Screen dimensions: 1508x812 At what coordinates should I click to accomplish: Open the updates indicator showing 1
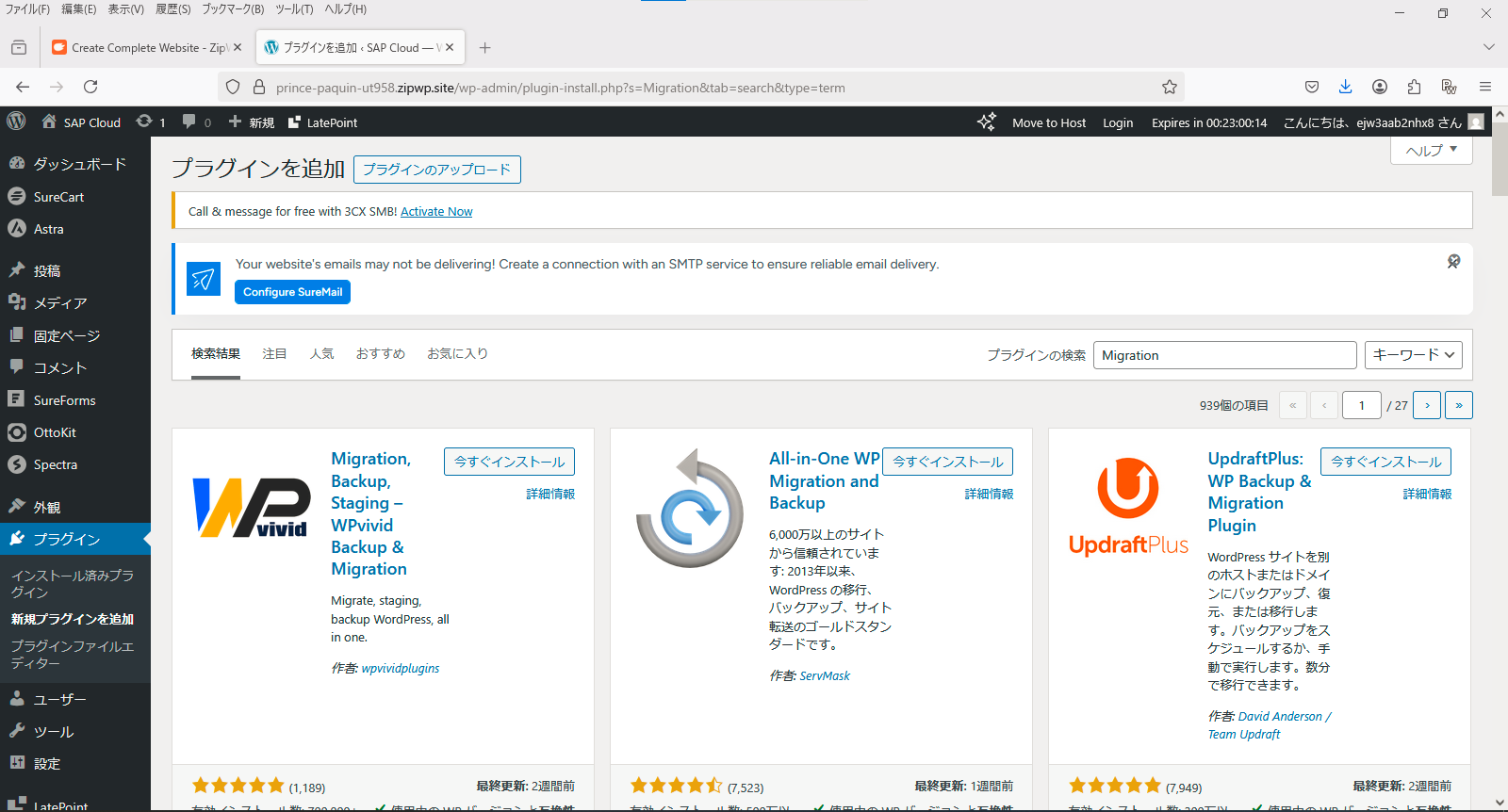click(151, 122)
